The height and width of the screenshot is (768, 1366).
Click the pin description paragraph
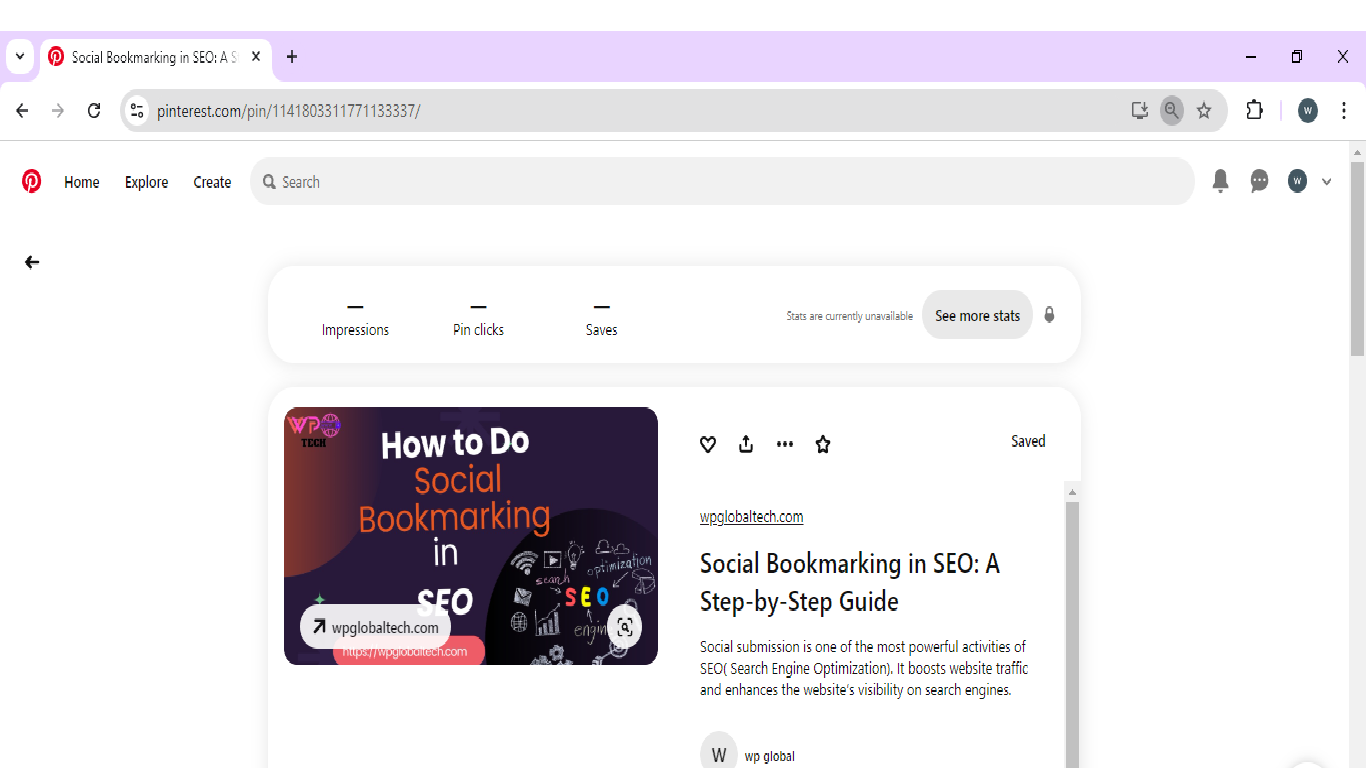click(x=864, y=668)
